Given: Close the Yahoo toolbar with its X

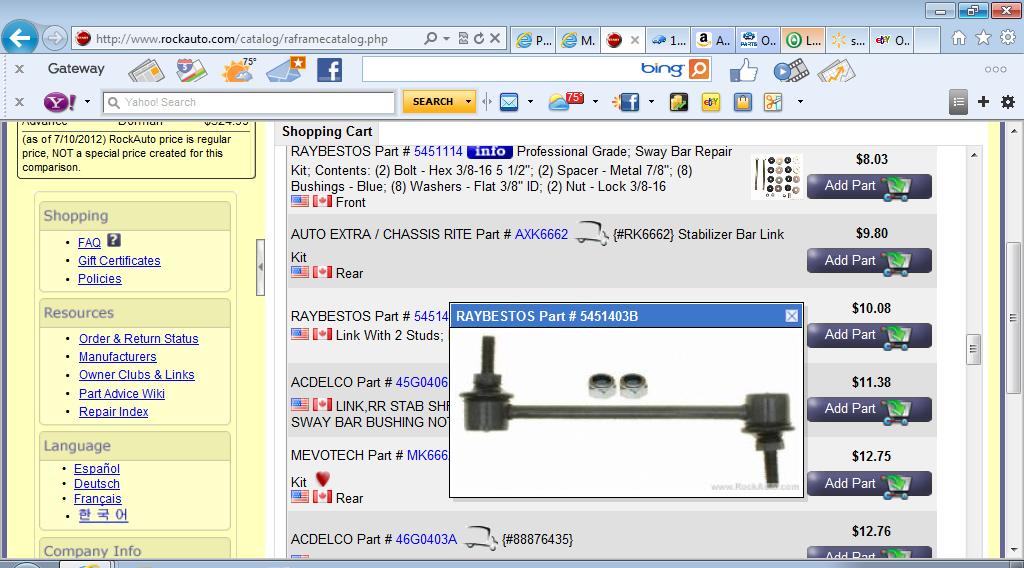Looking at the screenshot, I should coord(20,102).
